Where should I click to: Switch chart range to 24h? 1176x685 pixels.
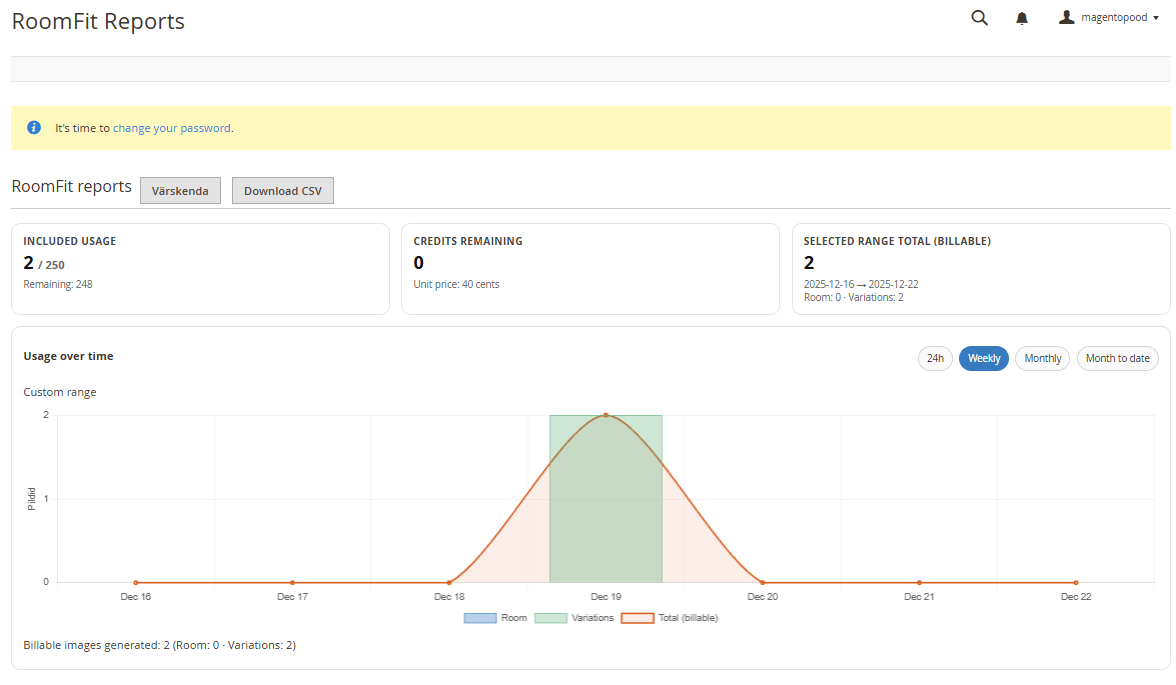(935, 359)
